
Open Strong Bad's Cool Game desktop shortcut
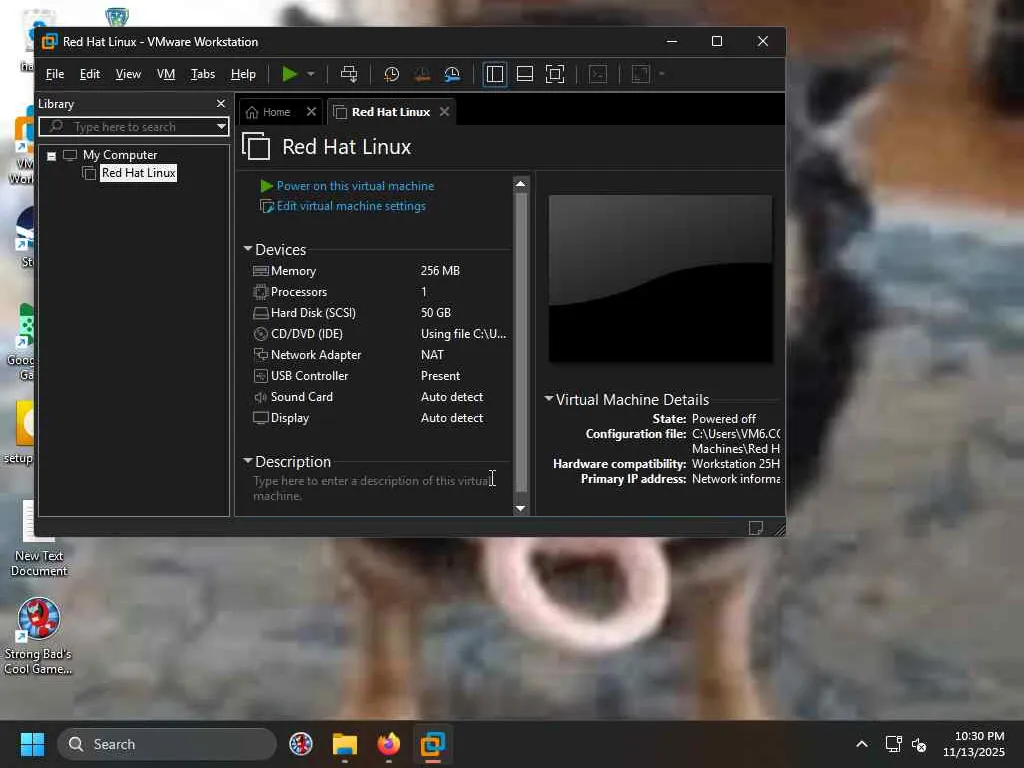tap(39, 637)
